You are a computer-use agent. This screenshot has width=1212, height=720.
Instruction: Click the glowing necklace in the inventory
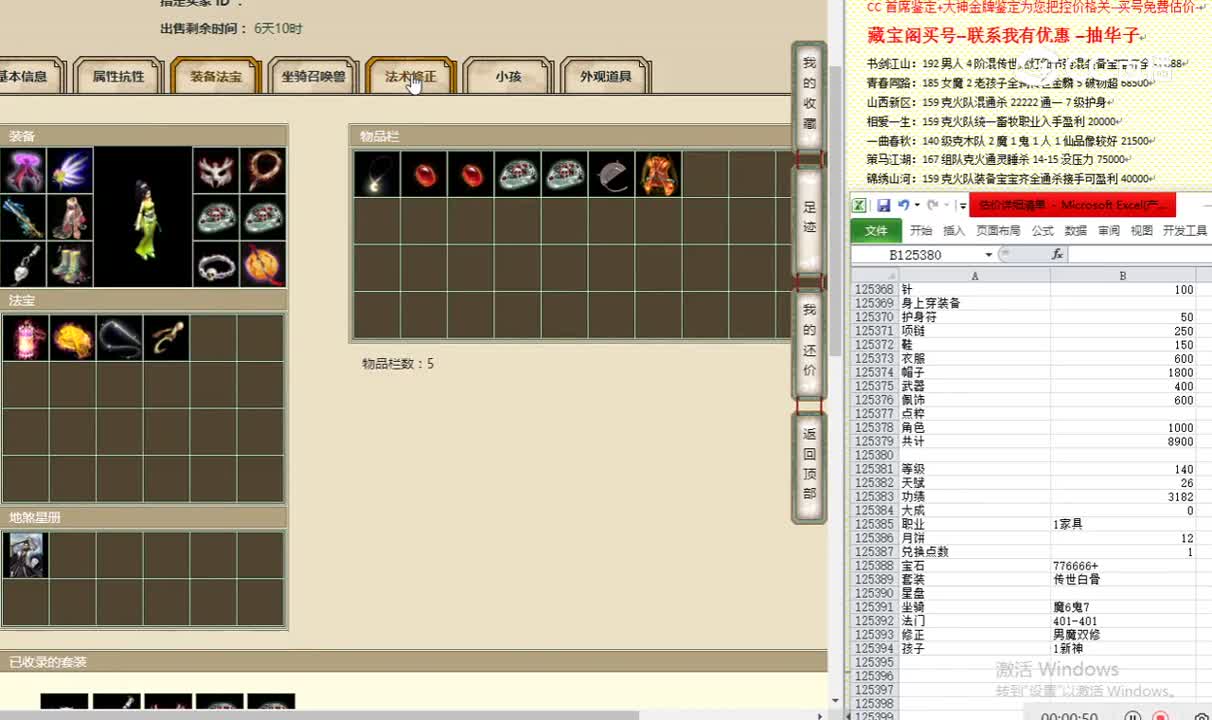(377, 174)
